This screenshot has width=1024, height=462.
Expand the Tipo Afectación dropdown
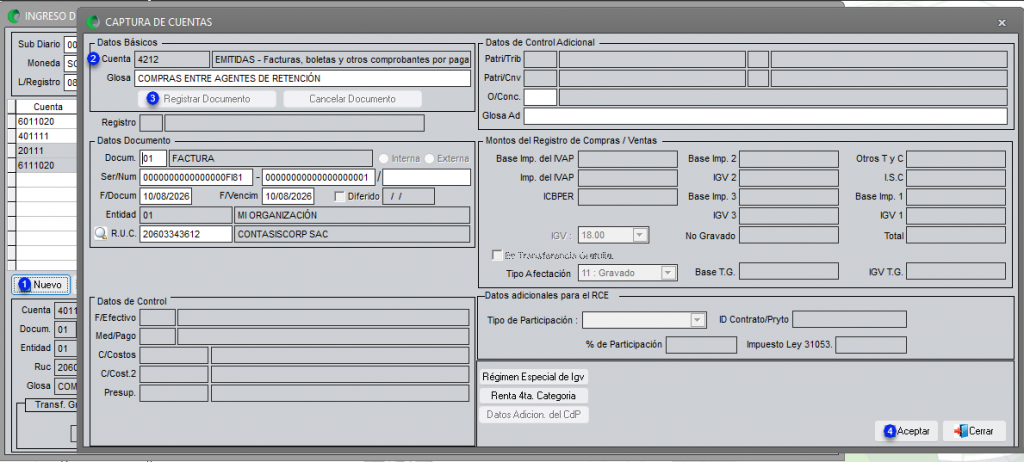[x=667, y=273]
